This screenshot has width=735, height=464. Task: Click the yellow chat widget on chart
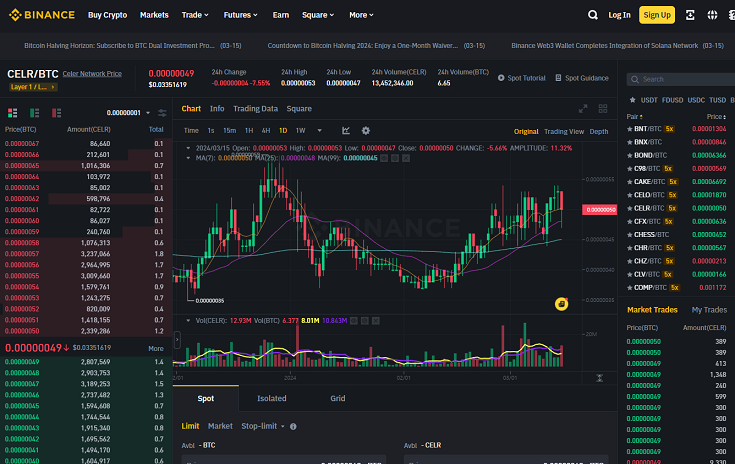(x=561, y=304)
